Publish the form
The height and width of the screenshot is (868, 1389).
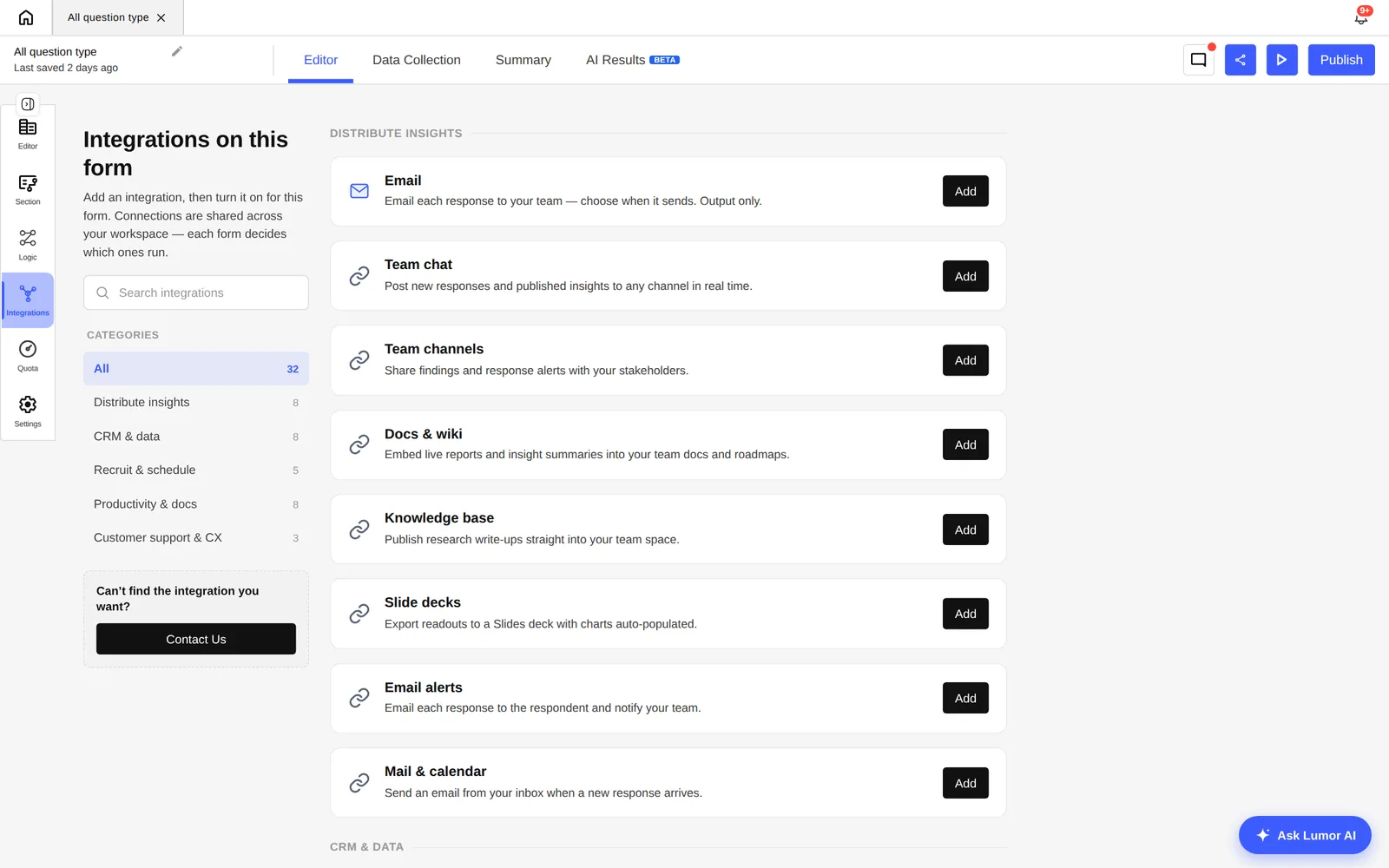pos(1341,60)
